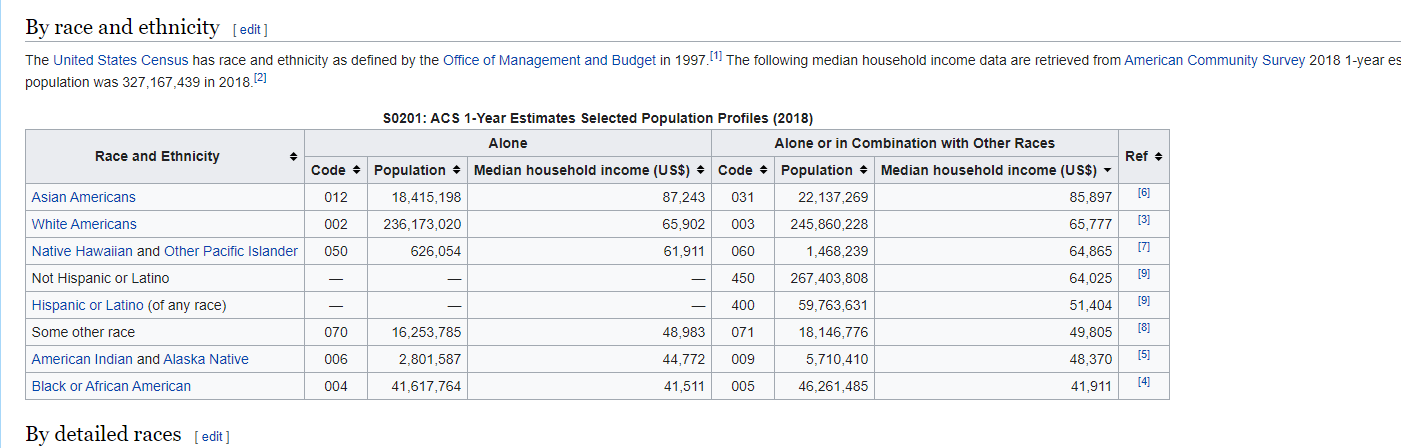Viewport: 1401px width, 448px height.
Task: Sort table by Race and Ethnicity column
Action: [x=293, y=157]
